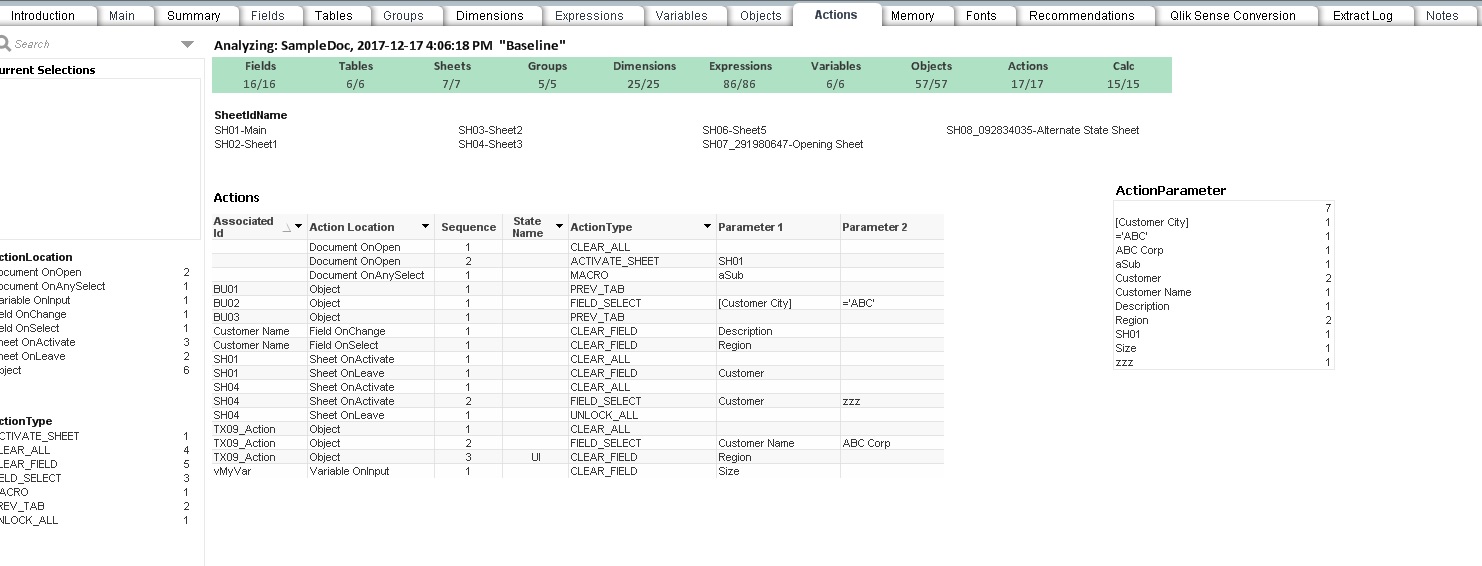Click the aSub parameter cell

778,275
